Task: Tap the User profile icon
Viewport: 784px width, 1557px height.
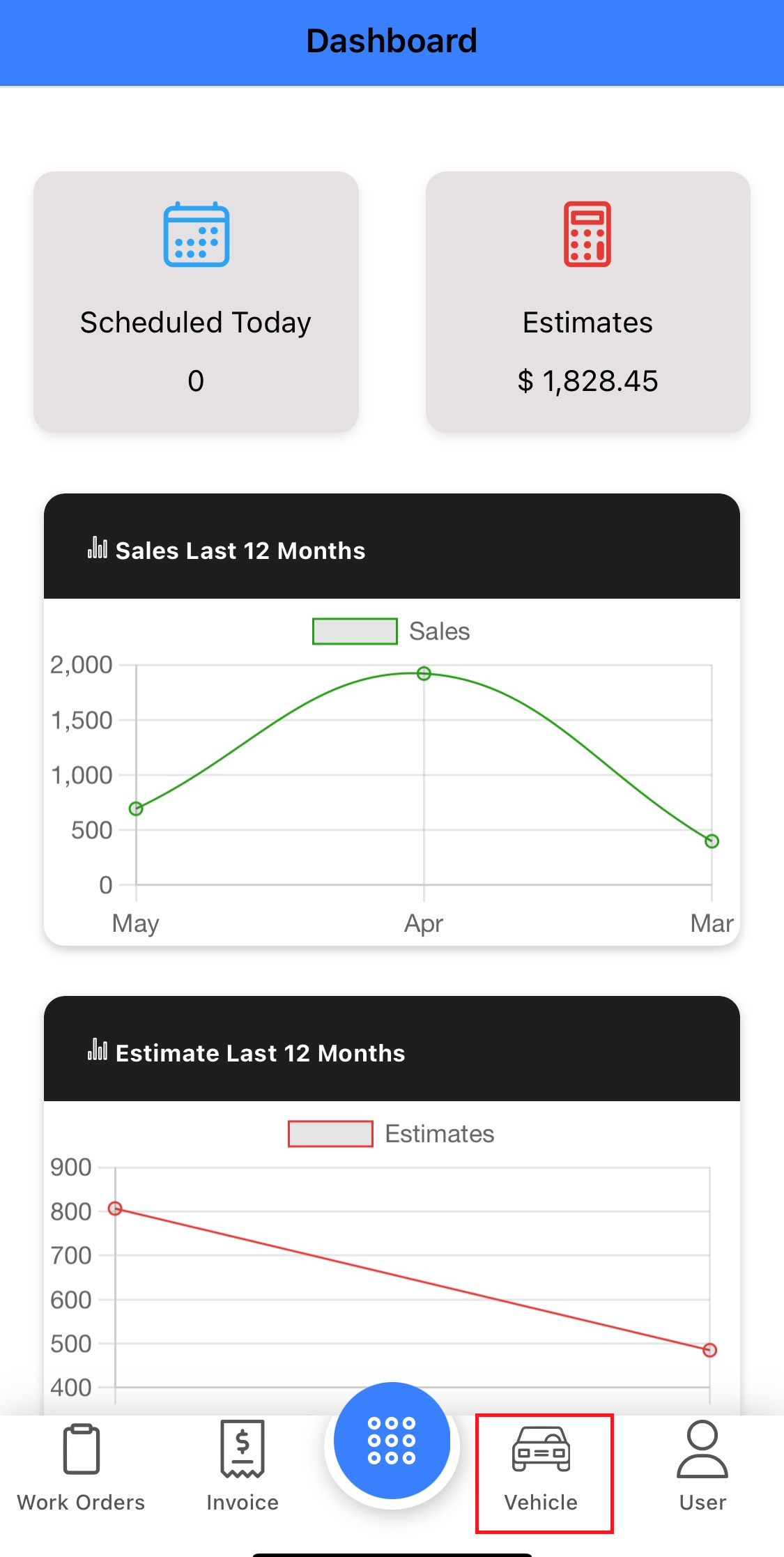Action: pyautogui.click(x=702, y=1450)
